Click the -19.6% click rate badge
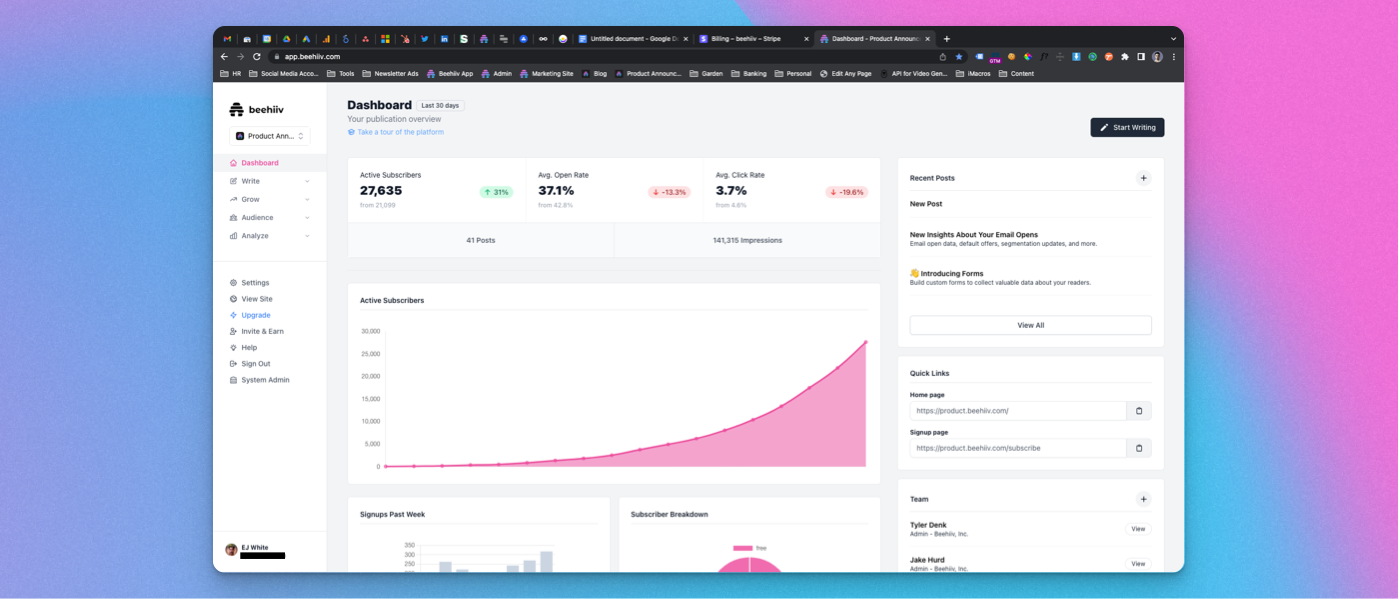1399x599 pixels. coord(847,192)
